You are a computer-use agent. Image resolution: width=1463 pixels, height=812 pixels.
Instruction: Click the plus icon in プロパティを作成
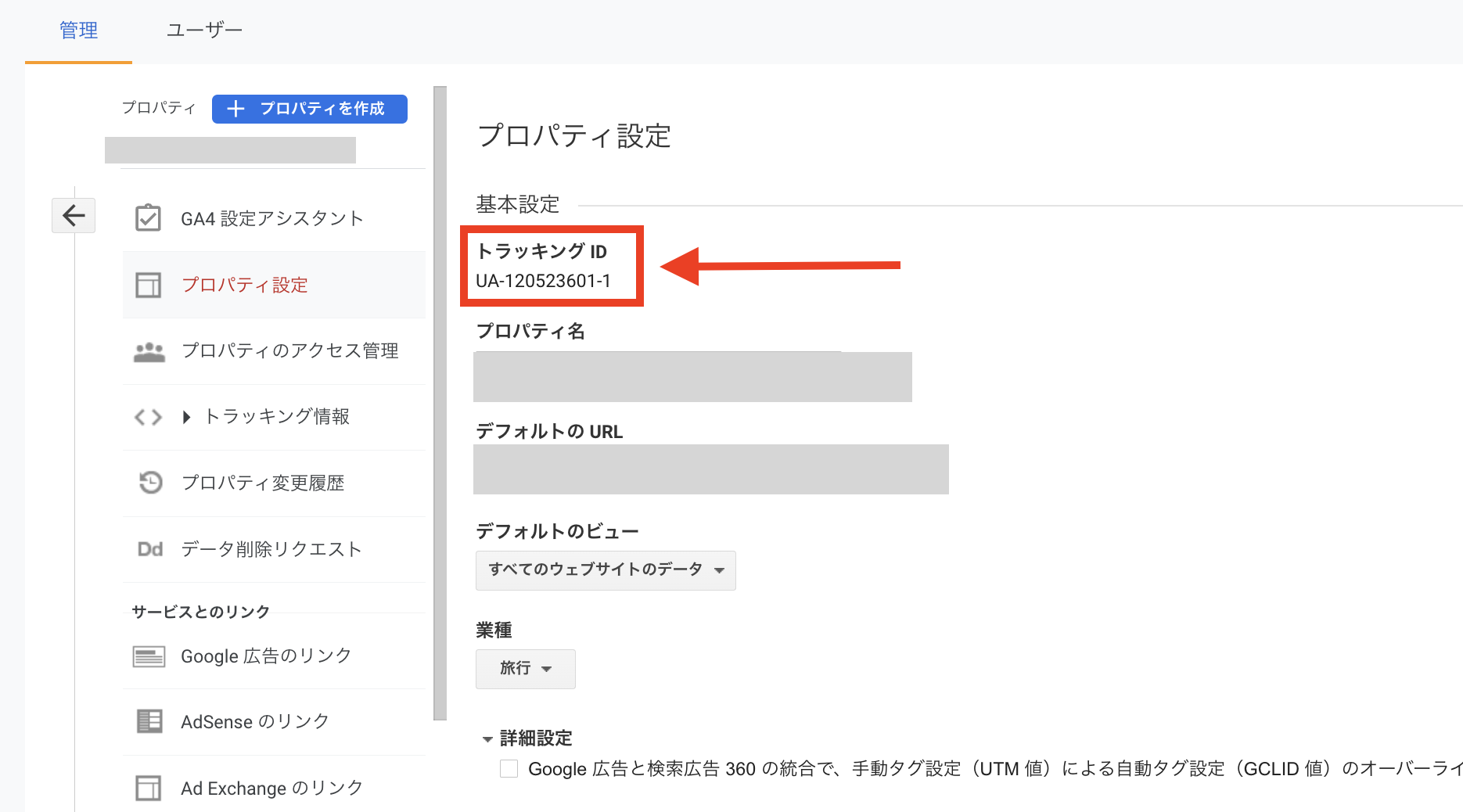pos(235,109)
